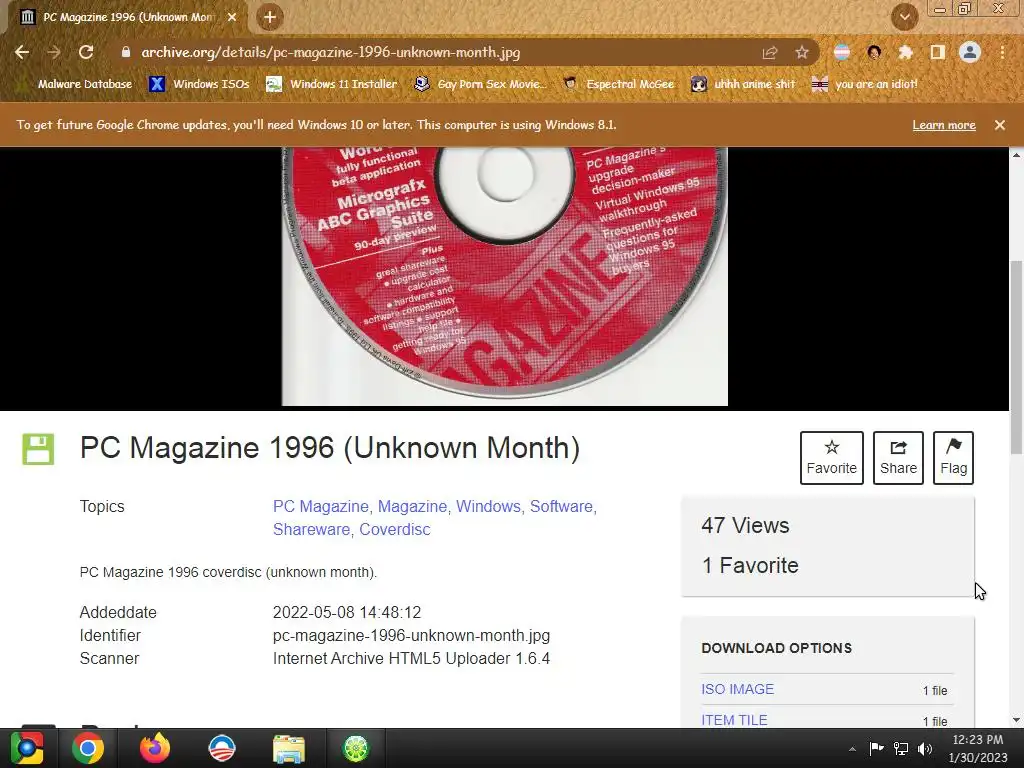This screenshot has height=768, width=1024.
Task: Dismiss the Chrome update notification bar
Action: [x=1000, y=125]
